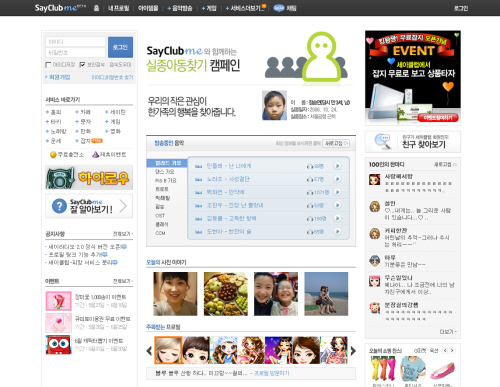Click the gold coin free-charge icon
This screenshot has height=387, width=500.
pos(53,154)
